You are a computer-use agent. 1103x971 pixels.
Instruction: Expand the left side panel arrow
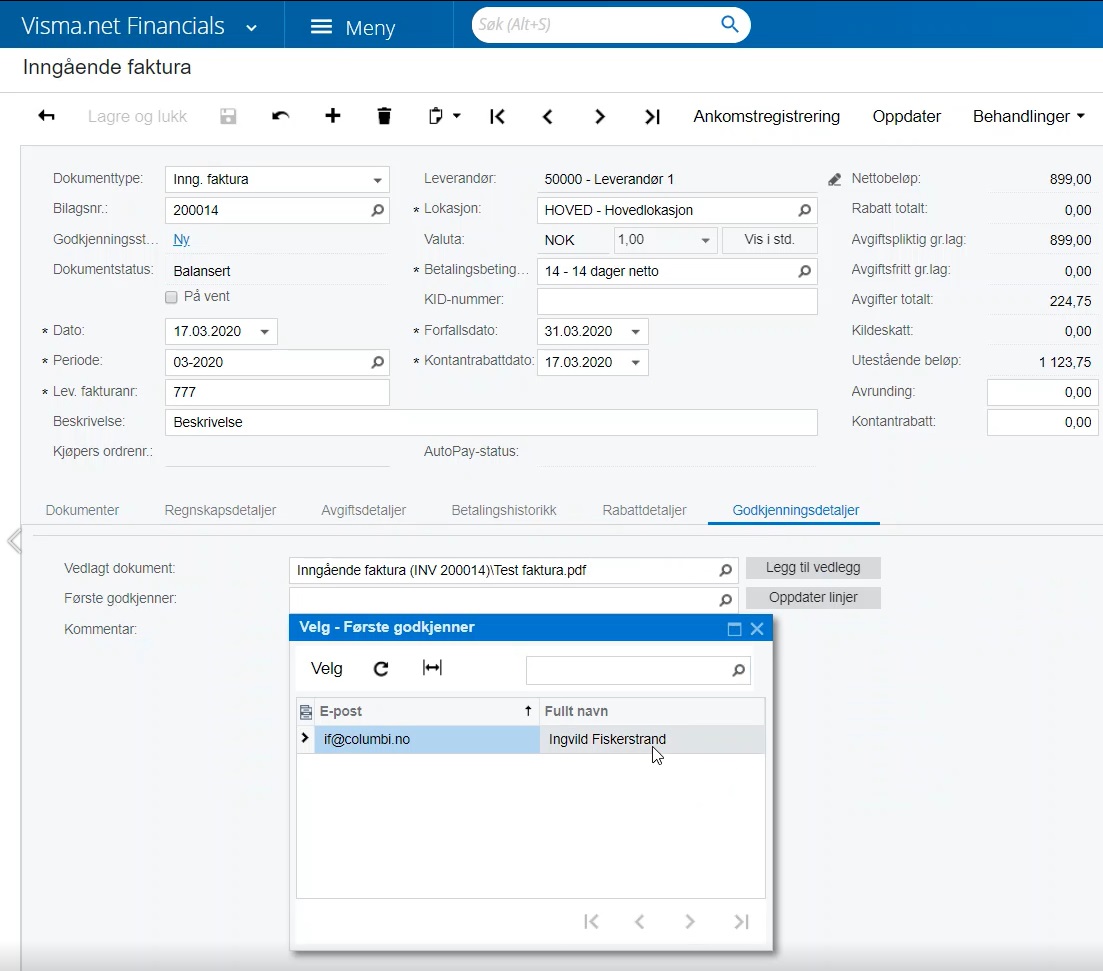[x=13, y=541]
